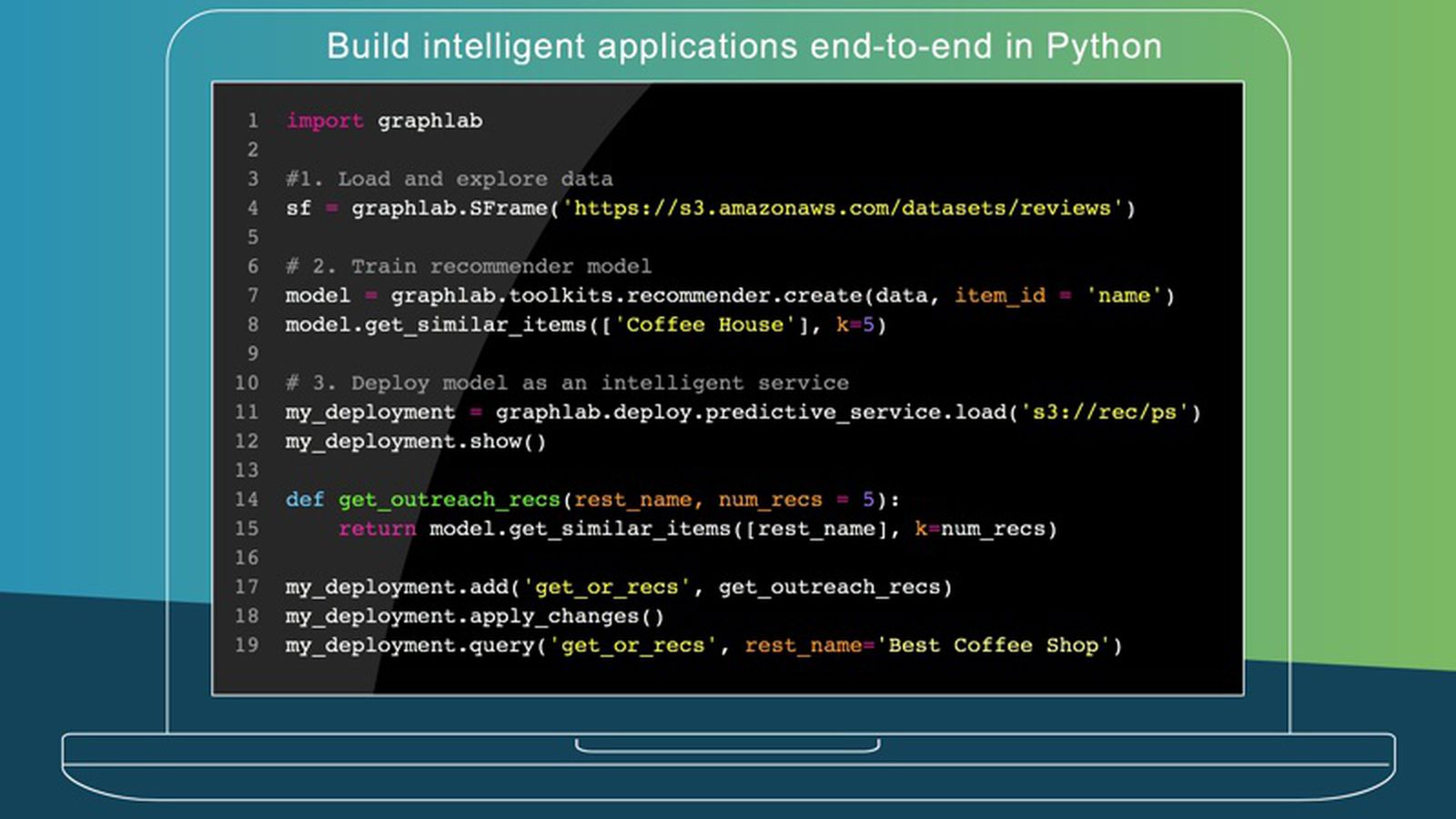Screen dimensions: 1456x819
Task: Click the green get_outreach_recs function name on line 14
Action: click(449, 500)
